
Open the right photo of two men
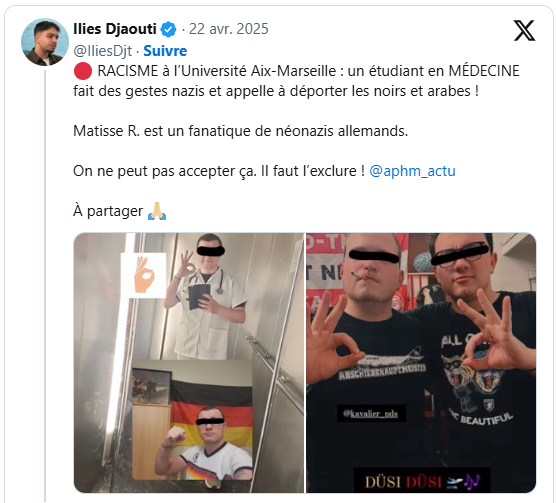(421, 363)
